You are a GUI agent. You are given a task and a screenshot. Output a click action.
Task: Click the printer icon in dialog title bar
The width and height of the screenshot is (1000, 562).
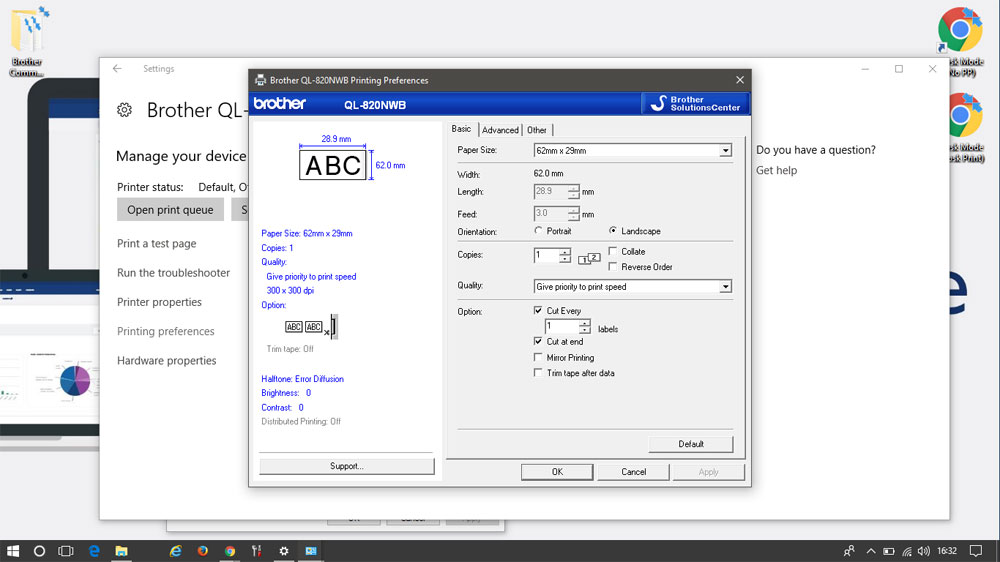[260, 80]
